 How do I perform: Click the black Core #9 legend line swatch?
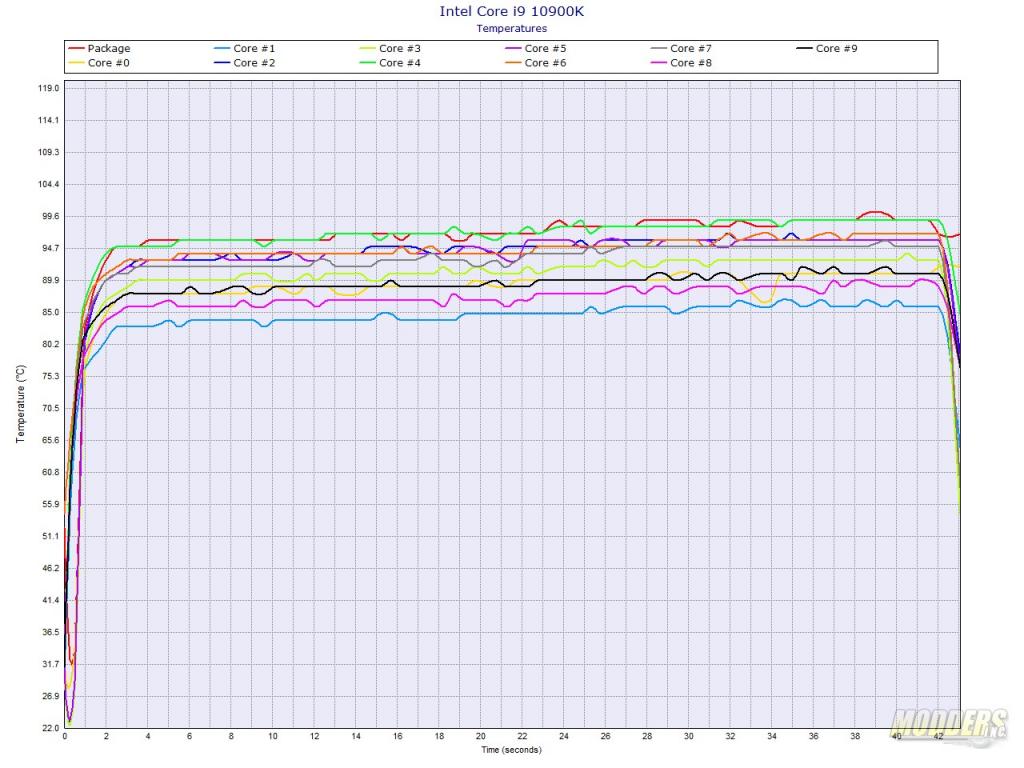(805, 48)
